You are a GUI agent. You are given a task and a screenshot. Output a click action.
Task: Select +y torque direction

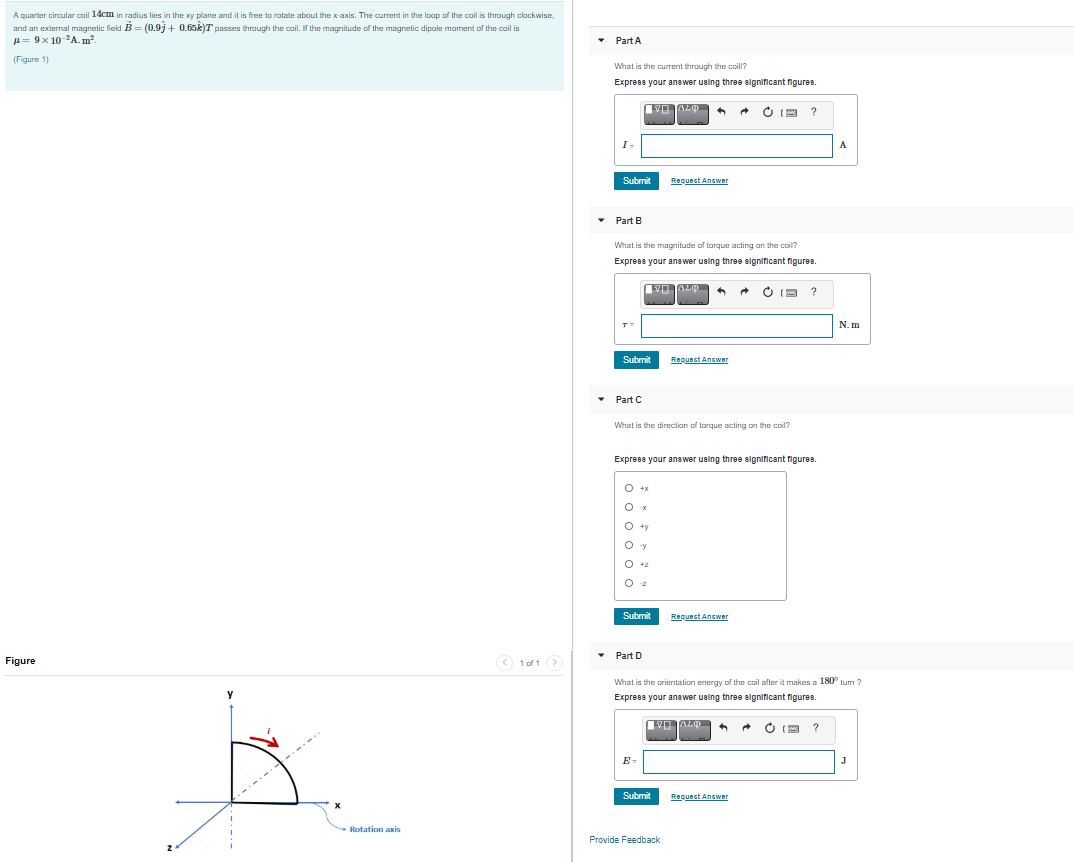(629, 526)
